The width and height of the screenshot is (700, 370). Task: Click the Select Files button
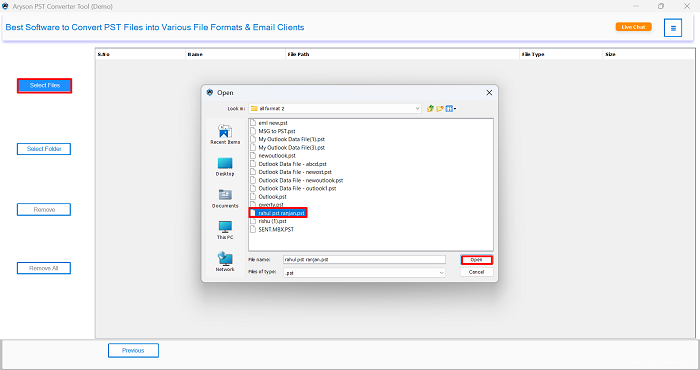point(44,85)
